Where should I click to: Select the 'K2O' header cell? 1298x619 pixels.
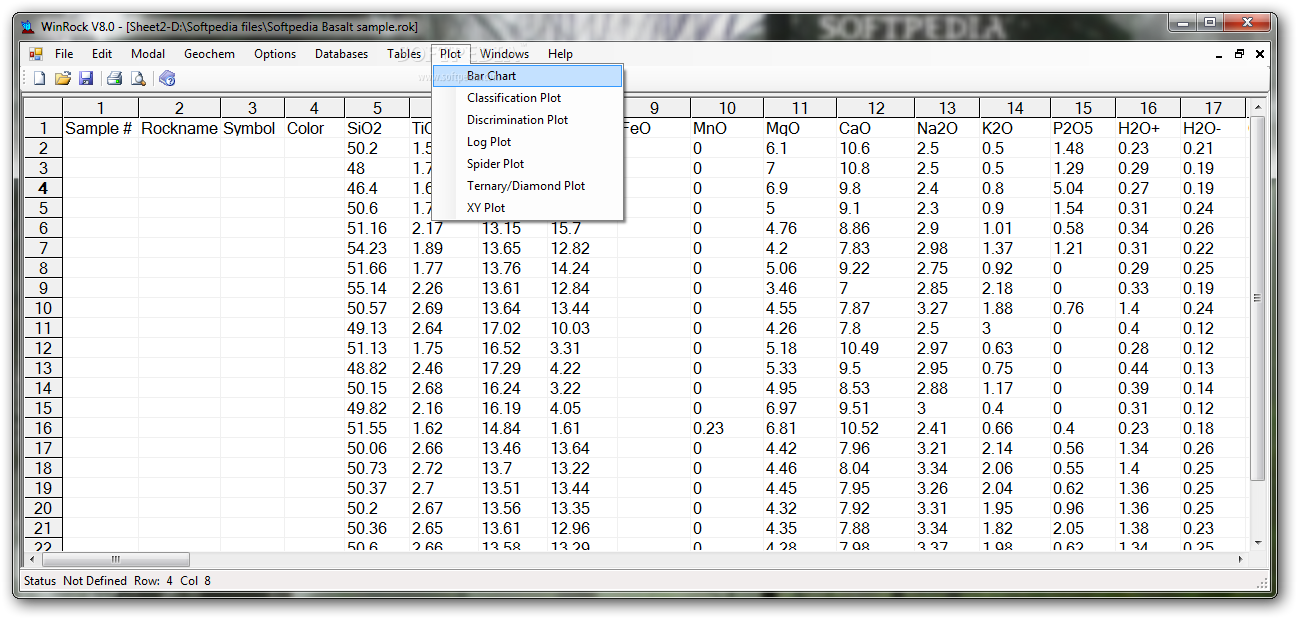[1015, 128]
